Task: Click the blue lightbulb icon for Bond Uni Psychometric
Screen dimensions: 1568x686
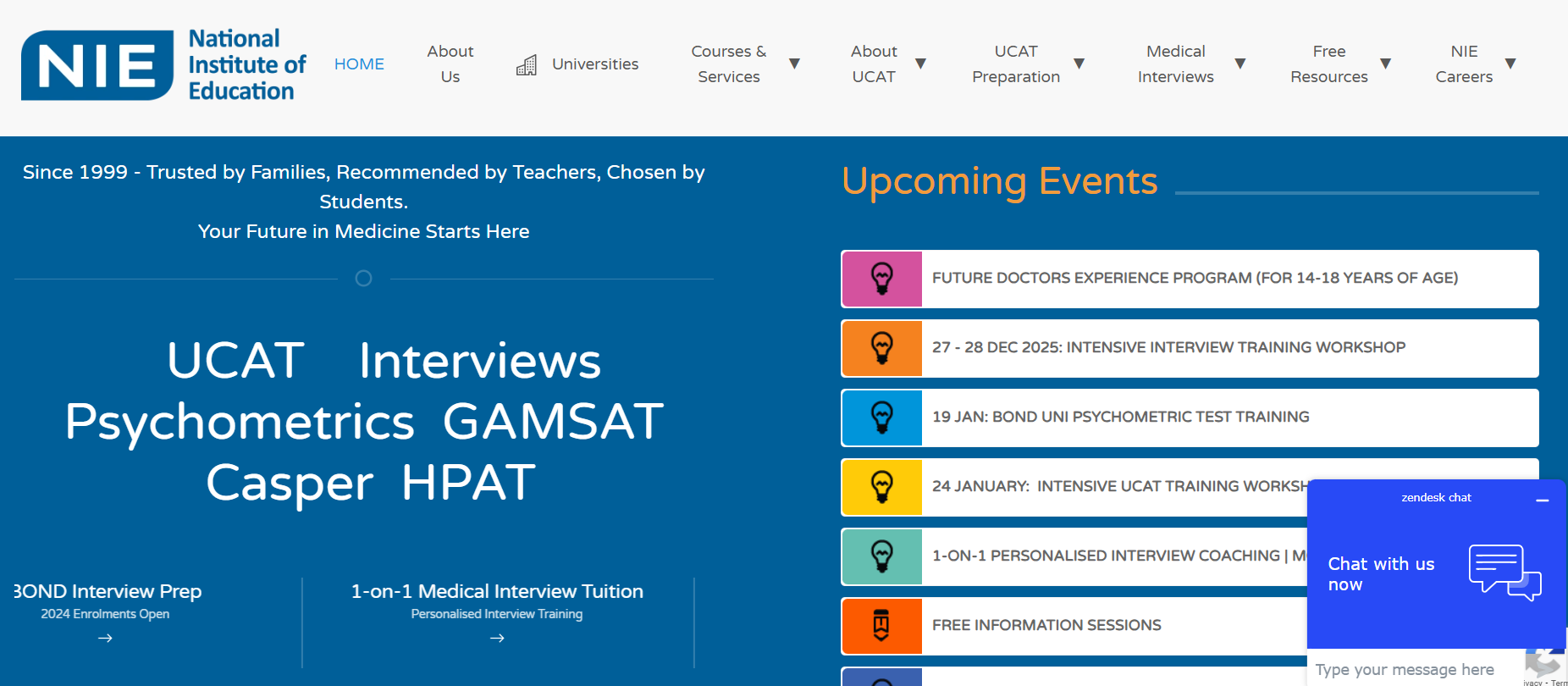Action: (x=881, y=418)
